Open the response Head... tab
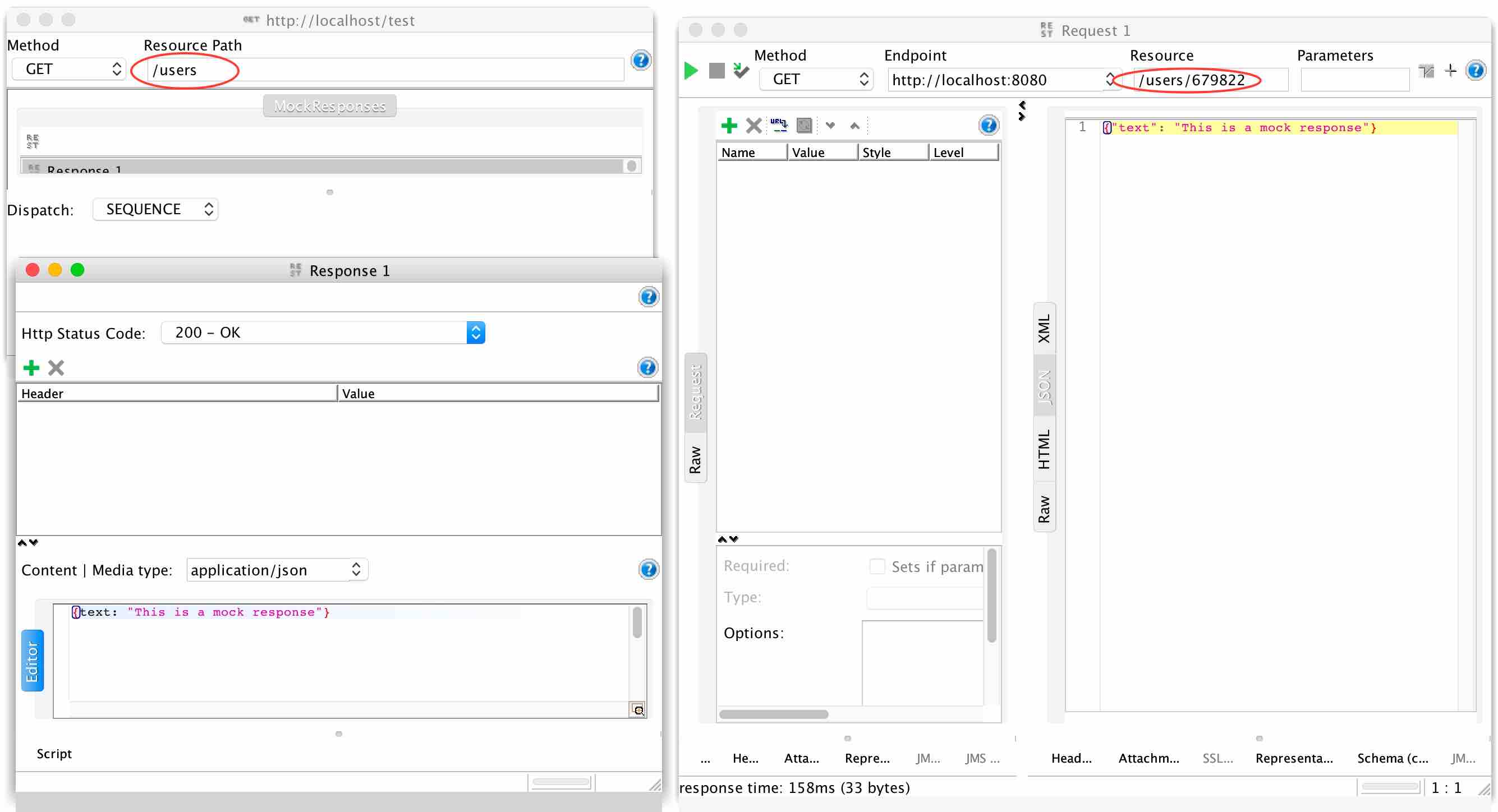The image size is (1498, 812). point(1071,759)
